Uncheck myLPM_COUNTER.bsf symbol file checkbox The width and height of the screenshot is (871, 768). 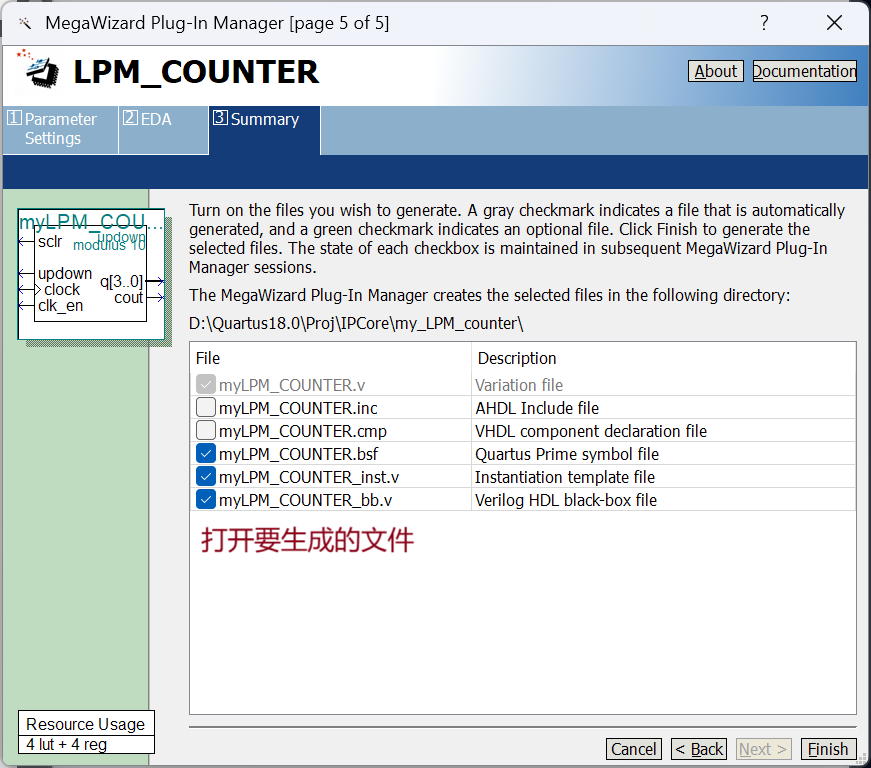click(x=206, y=454)
